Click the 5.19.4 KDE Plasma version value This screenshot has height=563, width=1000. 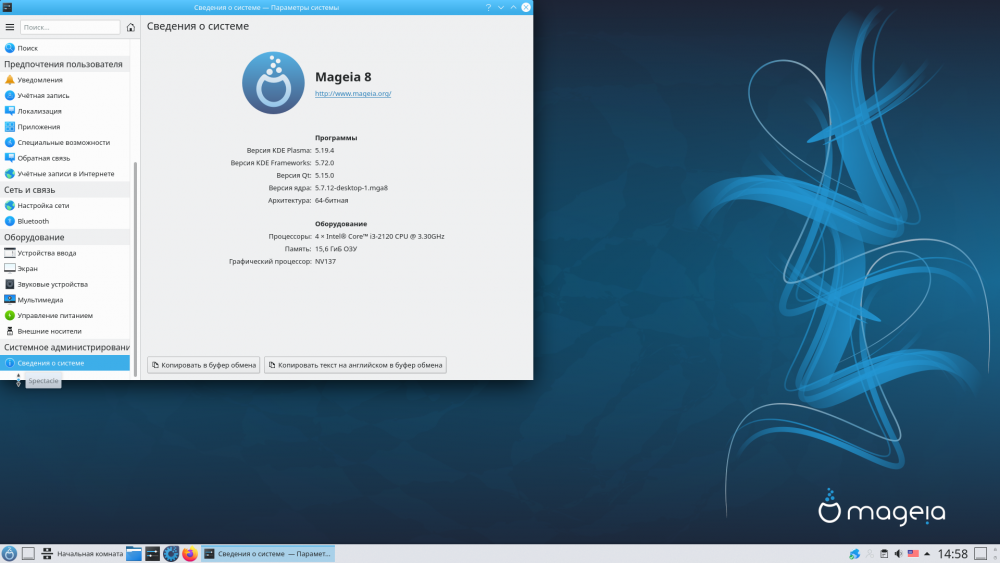point(325,150)
